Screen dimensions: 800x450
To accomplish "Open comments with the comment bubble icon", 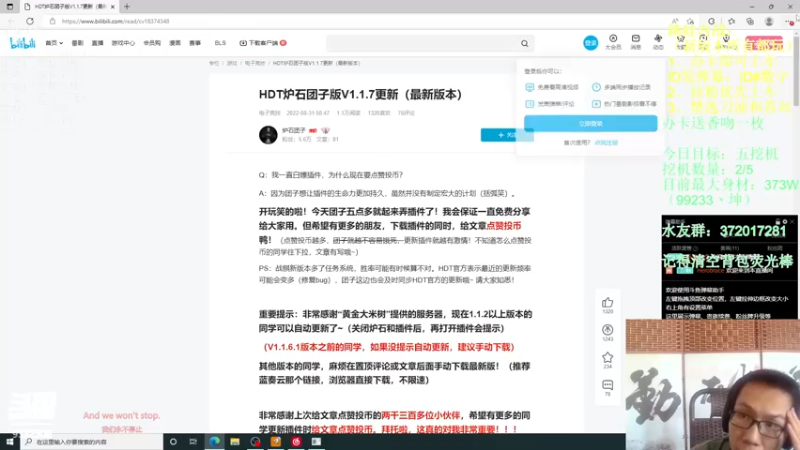I will [607, 385].
